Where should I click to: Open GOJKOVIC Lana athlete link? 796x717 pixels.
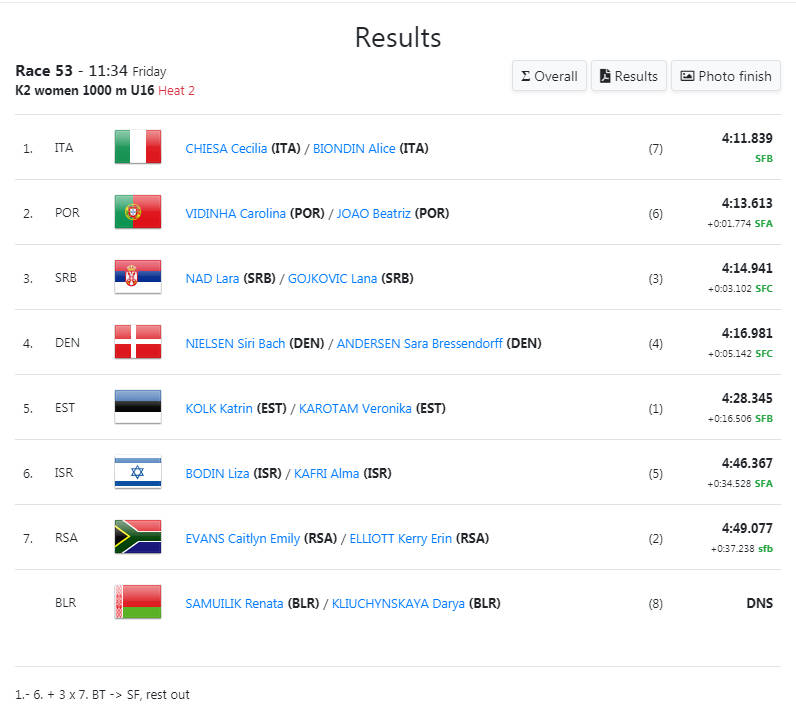coord(333,279)
